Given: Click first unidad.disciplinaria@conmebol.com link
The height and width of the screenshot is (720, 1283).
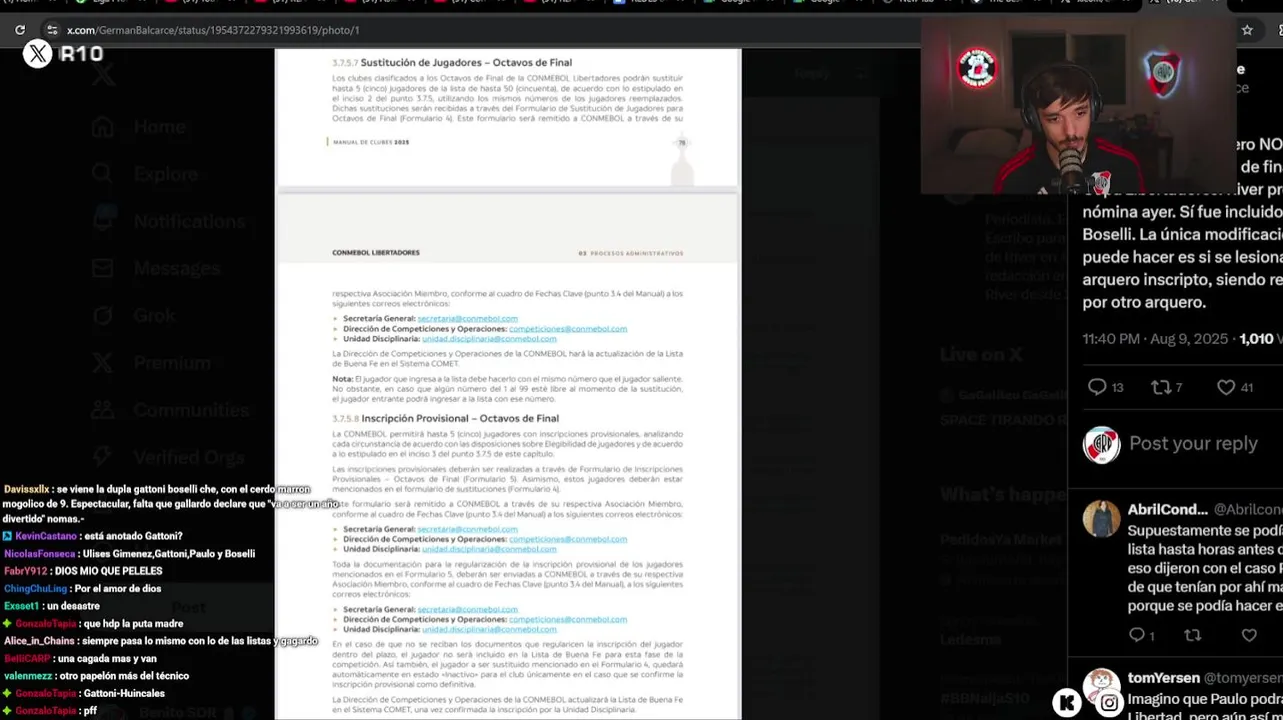Looking at the screenshot, I should pos(489,338).
